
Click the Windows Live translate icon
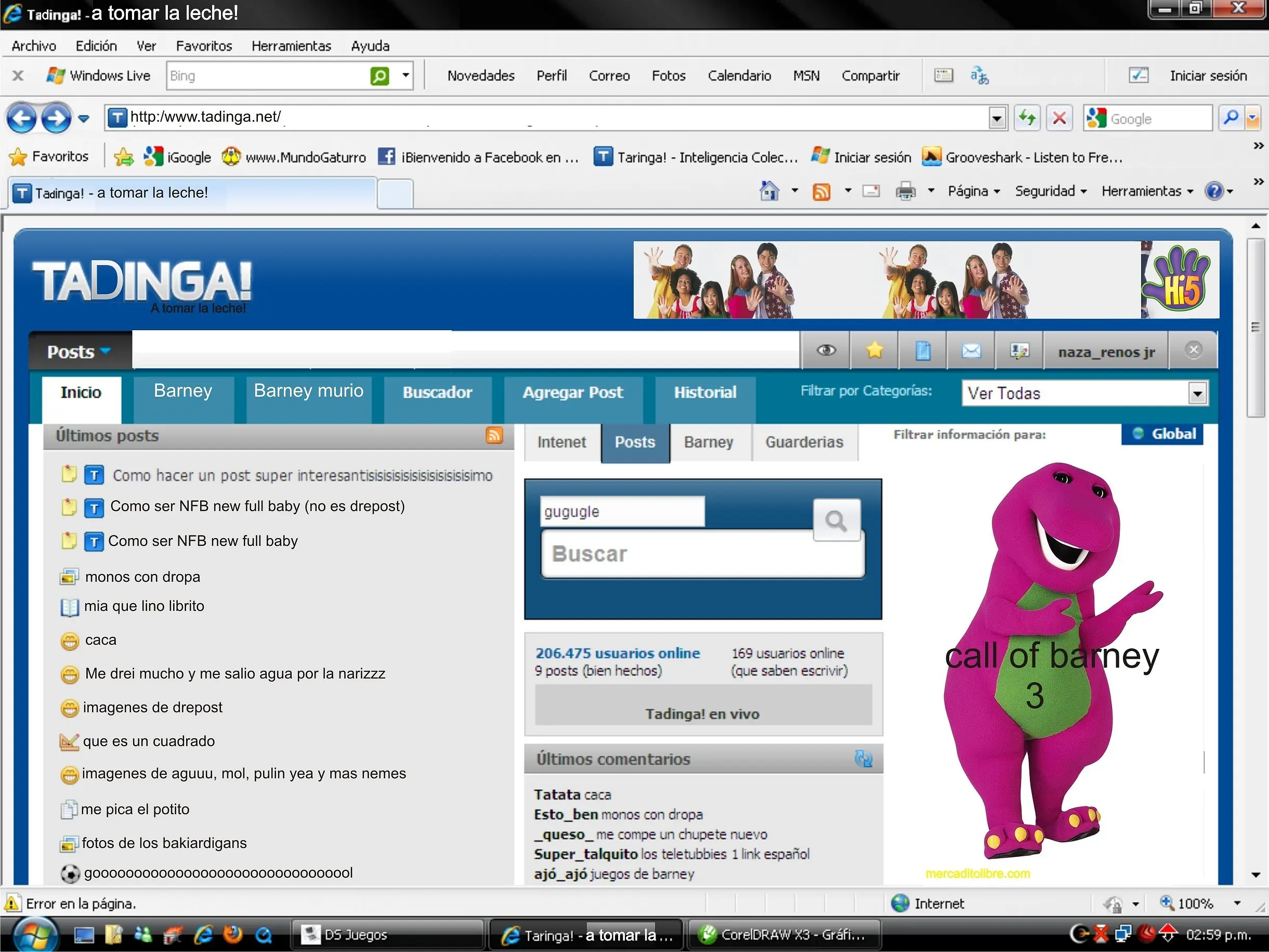pyautogui.click(x=979, y=76)
